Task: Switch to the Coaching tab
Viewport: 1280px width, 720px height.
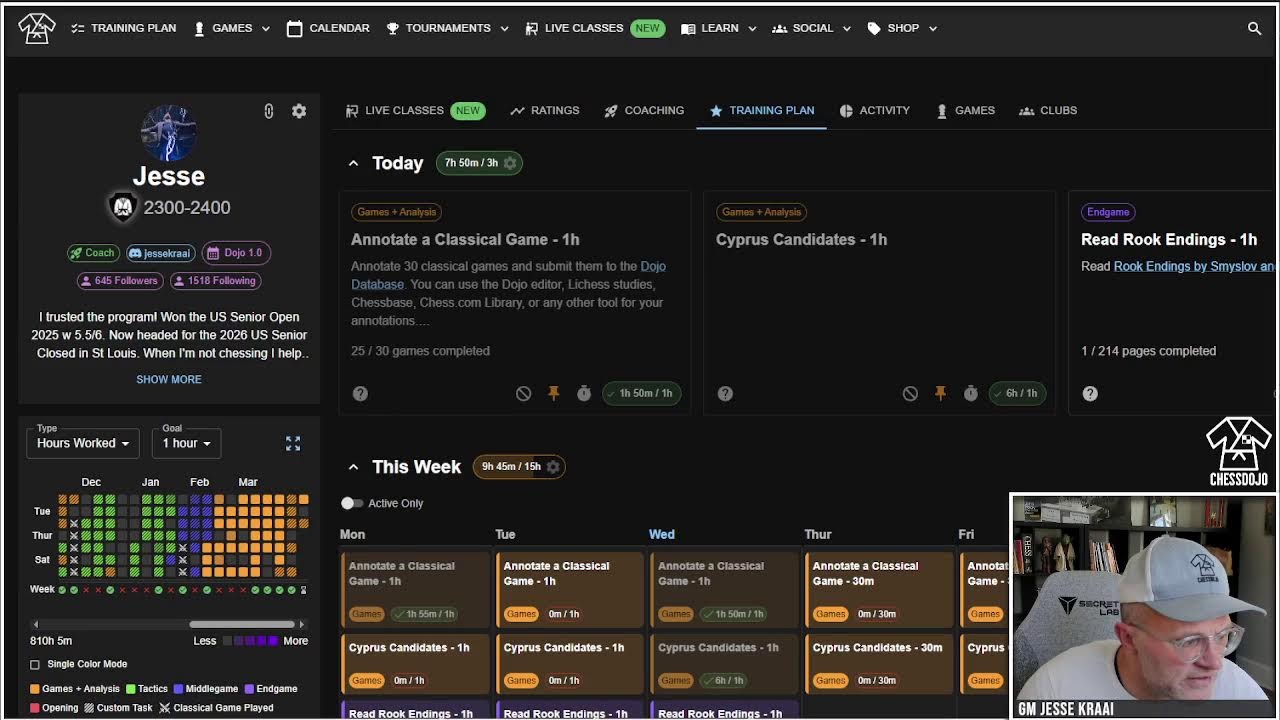Action: 644,110
